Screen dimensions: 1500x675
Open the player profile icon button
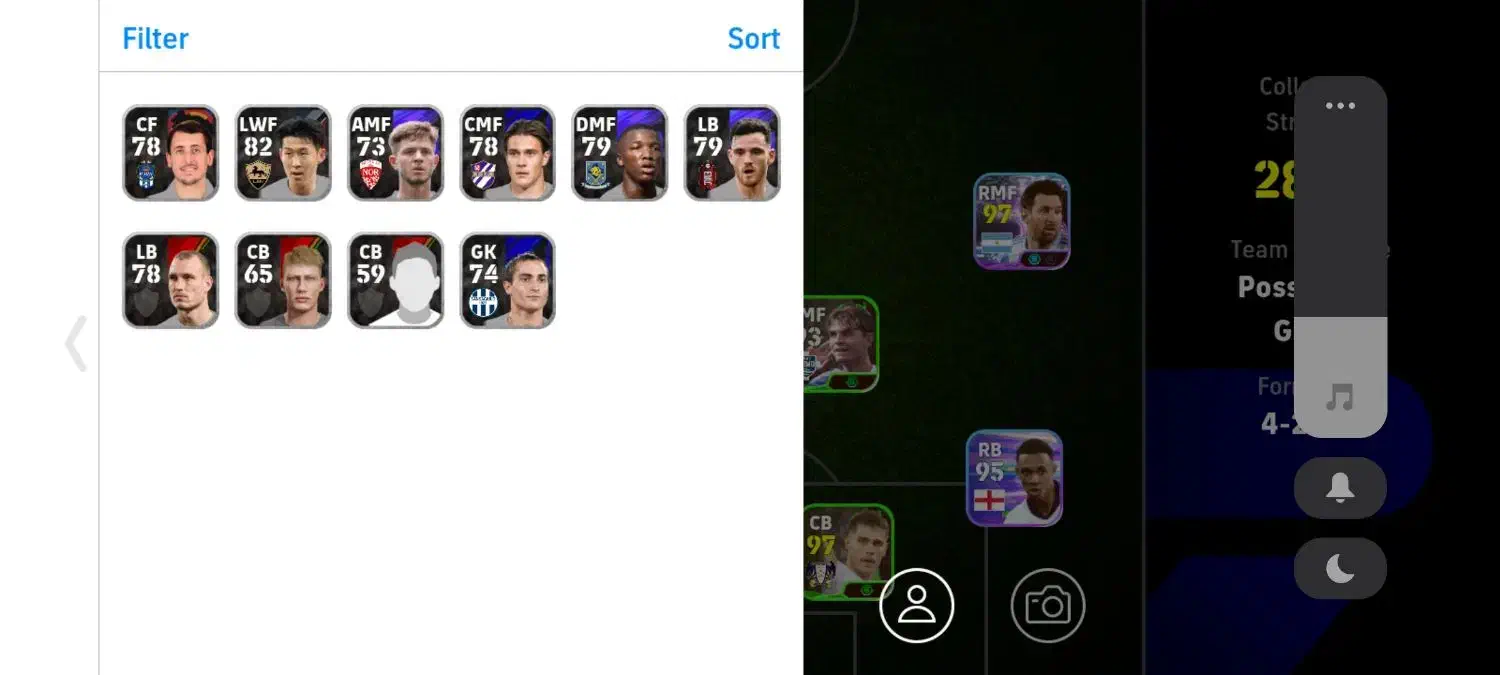point(917,605)
